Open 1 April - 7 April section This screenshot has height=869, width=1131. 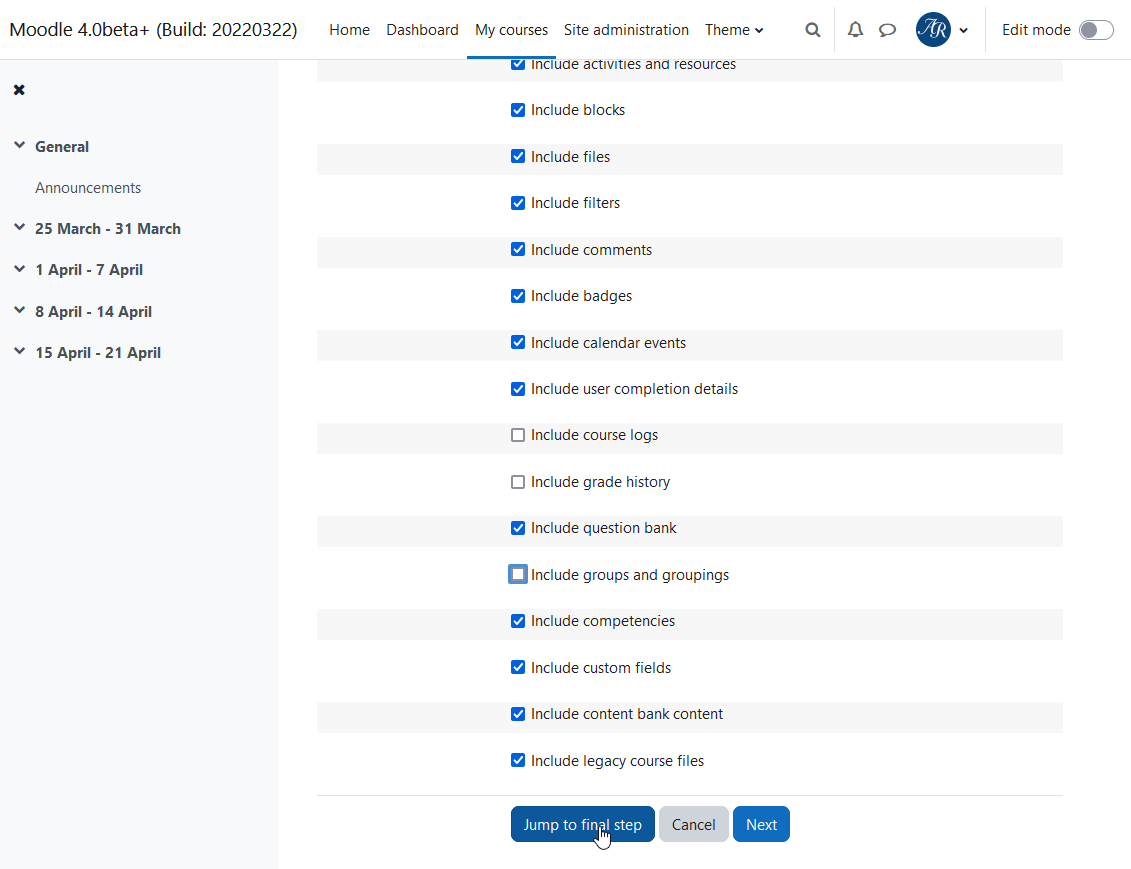point(89,270)
